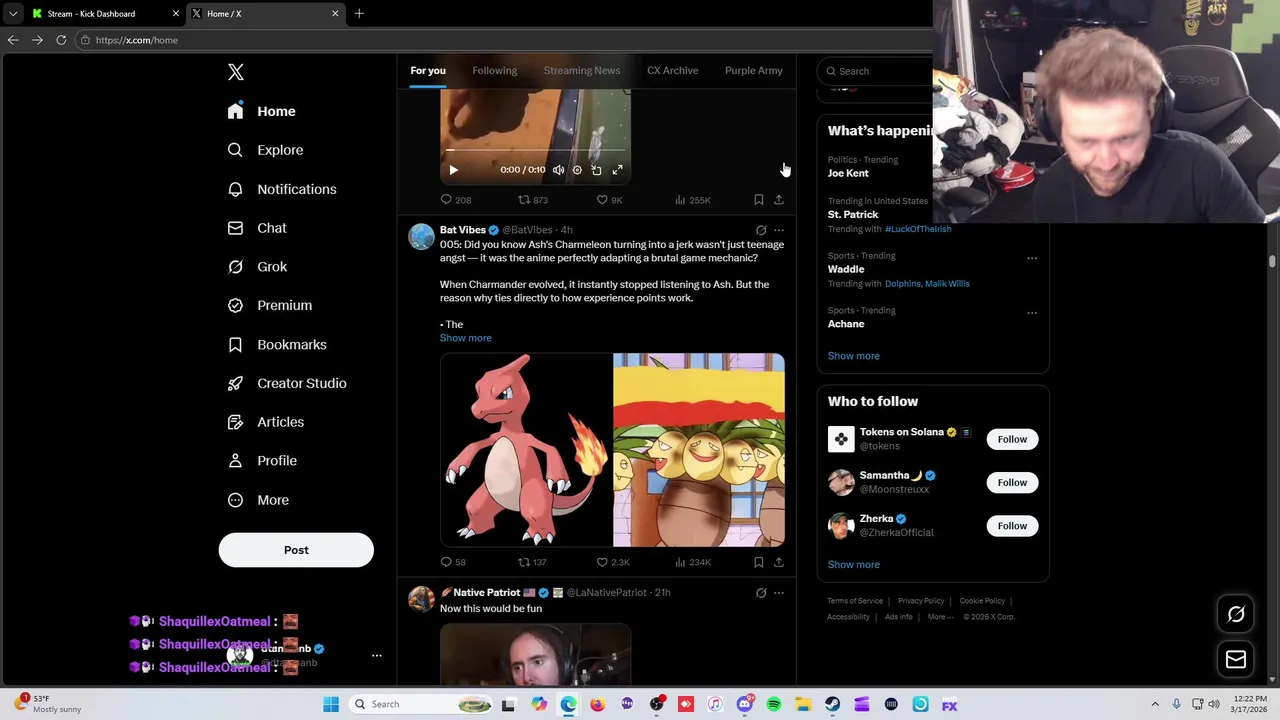Open Articles from the sidebar
1280x720 pixels.
click(266, 422)
